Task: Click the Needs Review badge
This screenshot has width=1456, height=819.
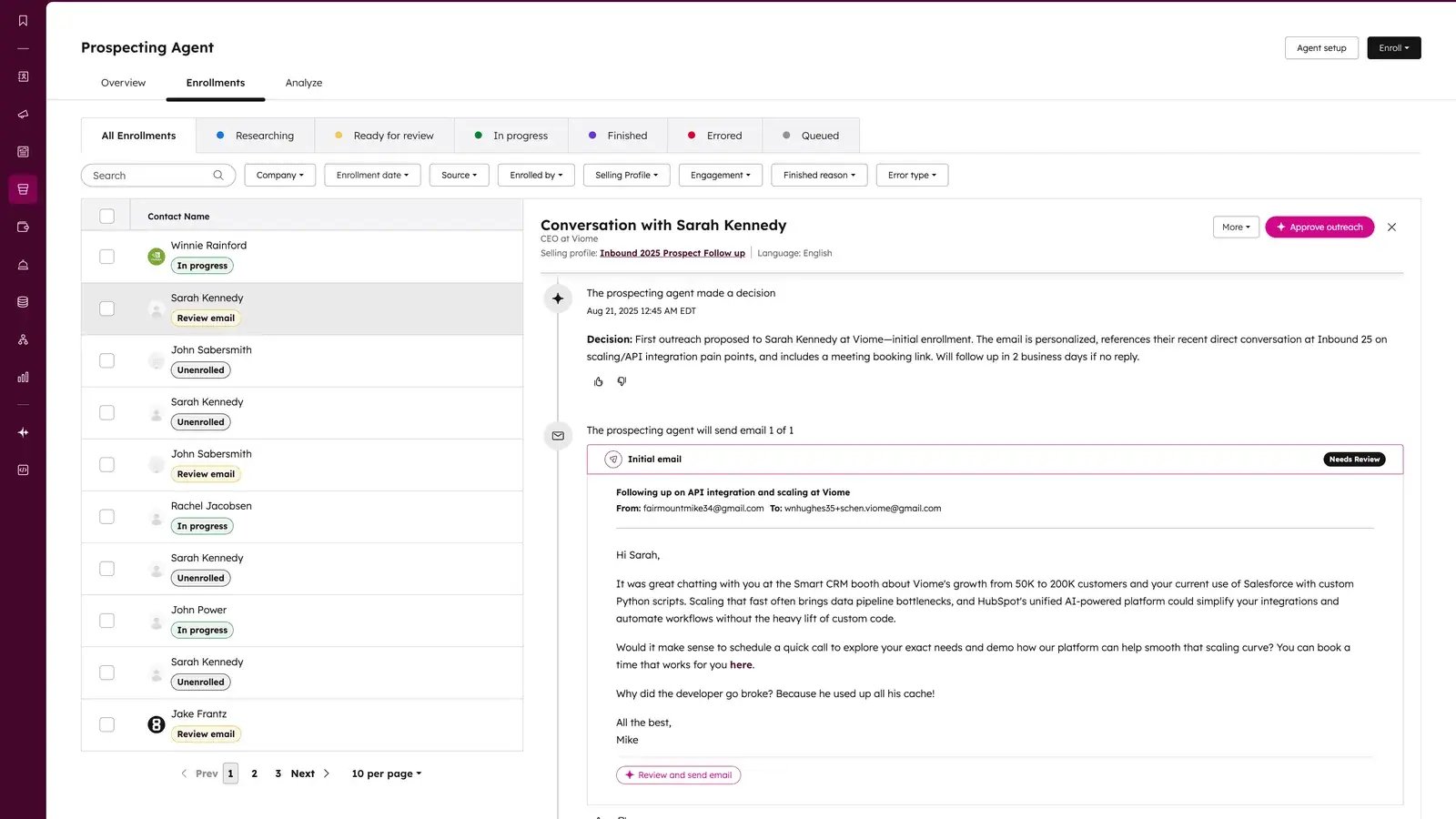Action: (1354, 460)
